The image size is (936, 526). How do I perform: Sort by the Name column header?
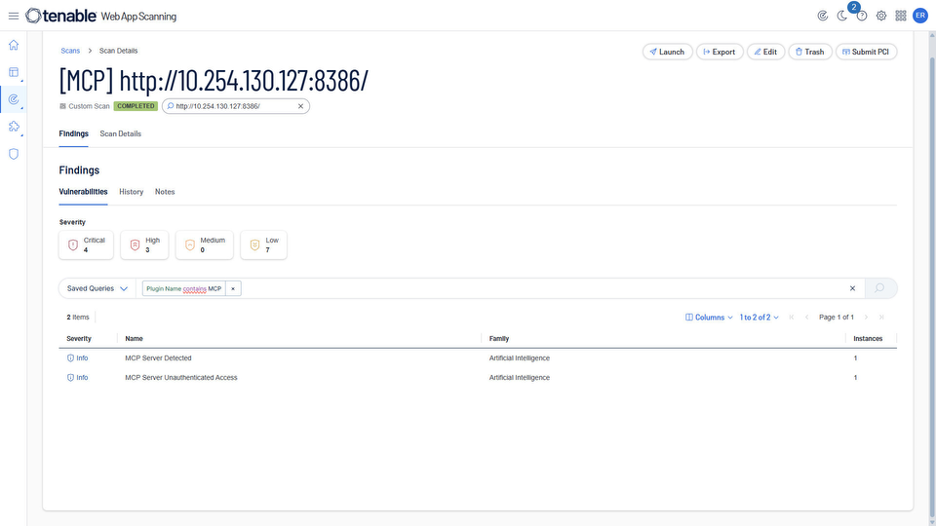[134, 339]
